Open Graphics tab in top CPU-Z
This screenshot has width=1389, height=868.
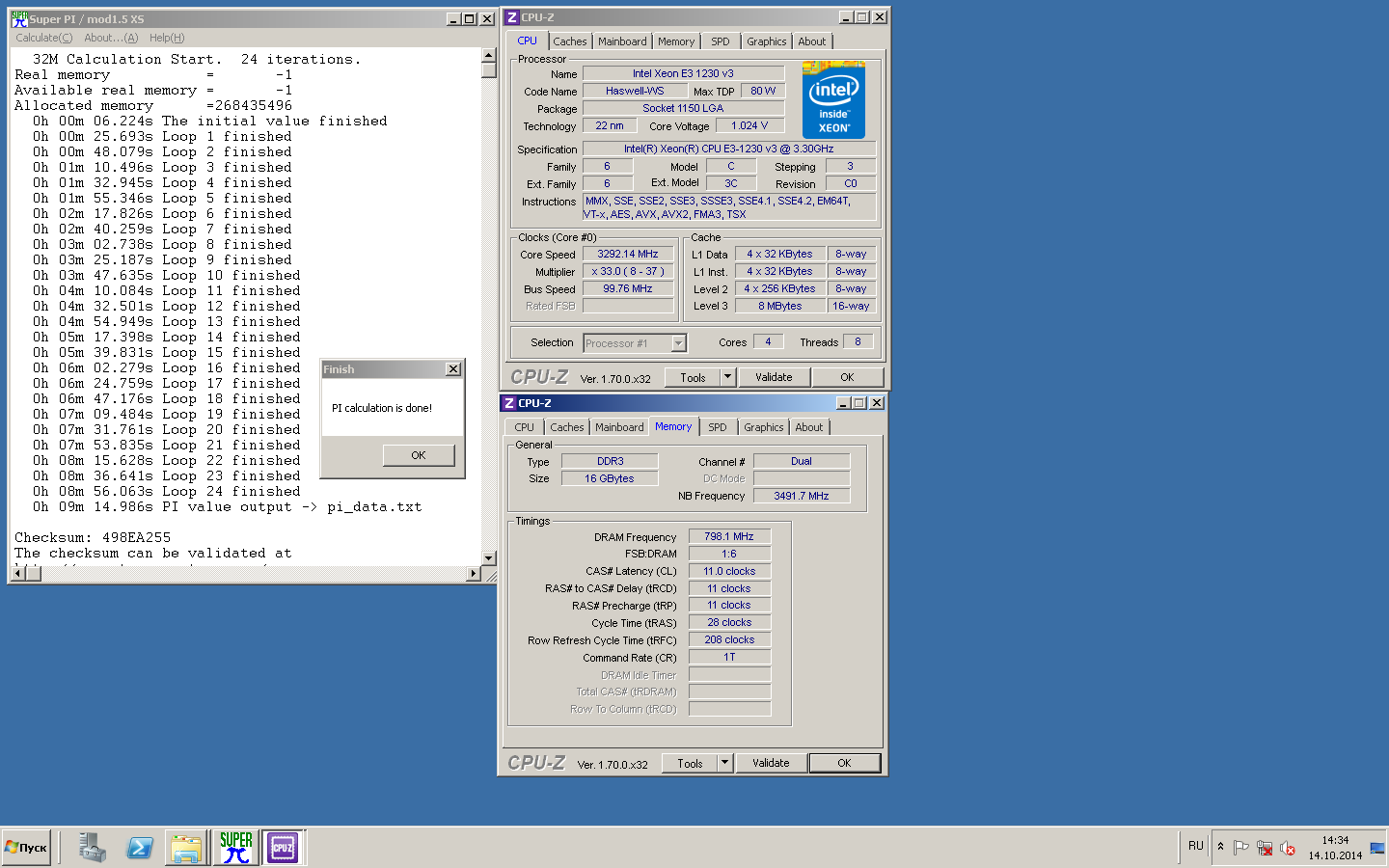(766, 41)
